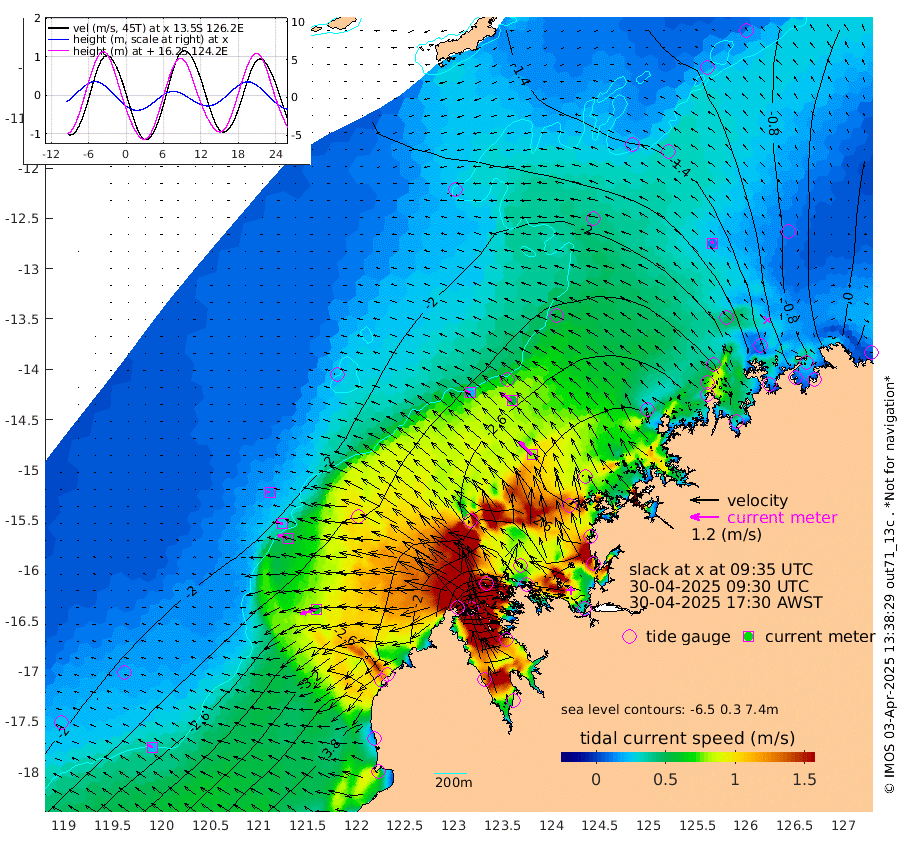Click green middle of tidal speed colorbar
The width and height of the screenshot is (900, 846).
(x=688, y=756)
